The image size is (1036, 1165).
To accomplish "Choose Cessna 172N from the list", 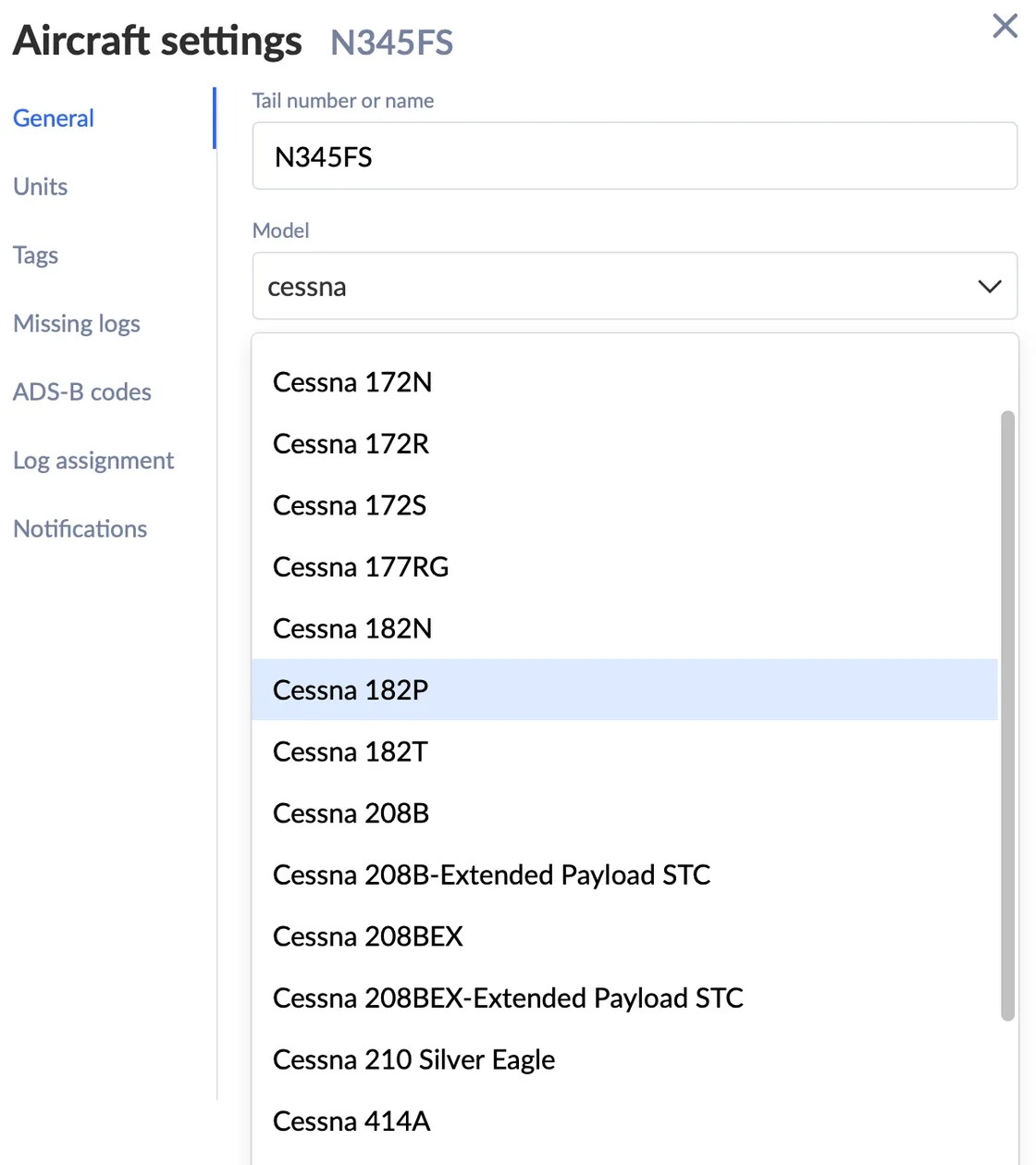I will point(624,382).
